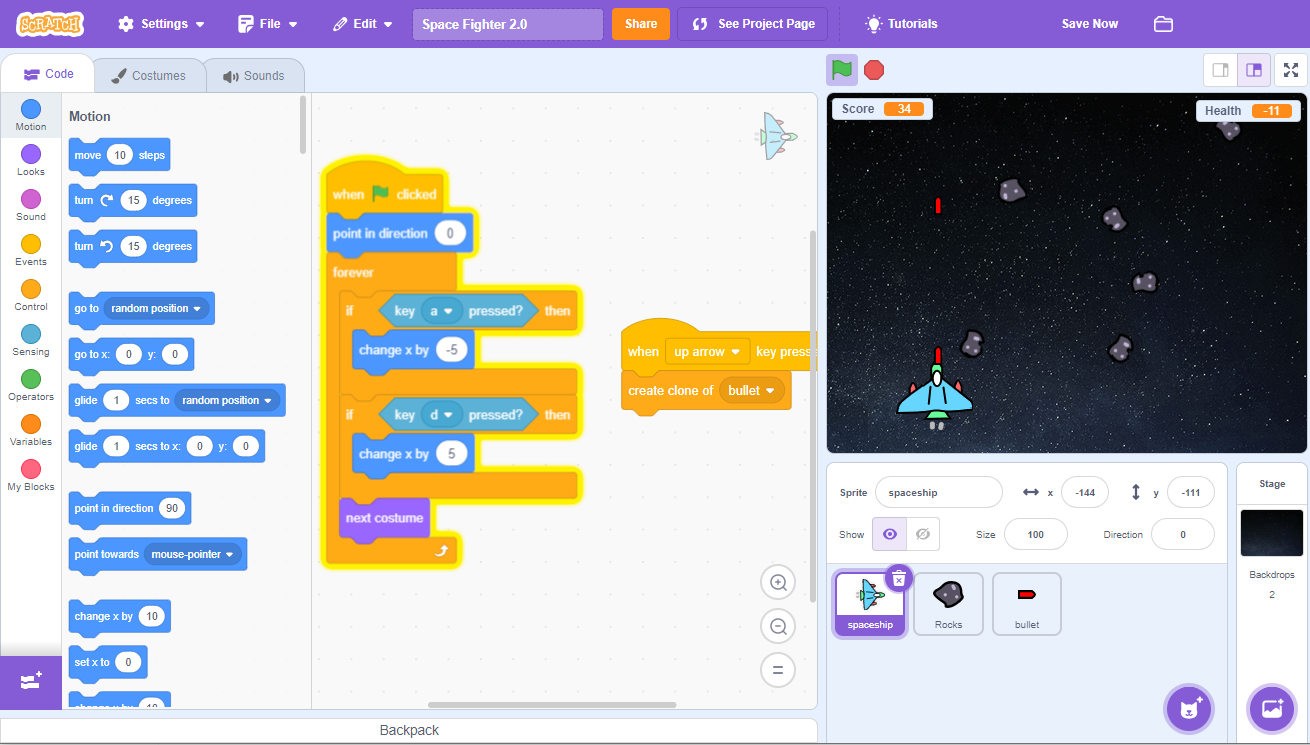Click the Add Extension button
This screenshot has height=745, width=1310.
coord(30,681)
